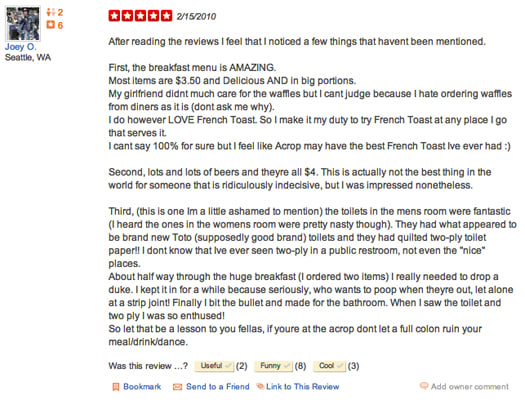
Task: Click the review count number 6
Action: click(60, 25)
